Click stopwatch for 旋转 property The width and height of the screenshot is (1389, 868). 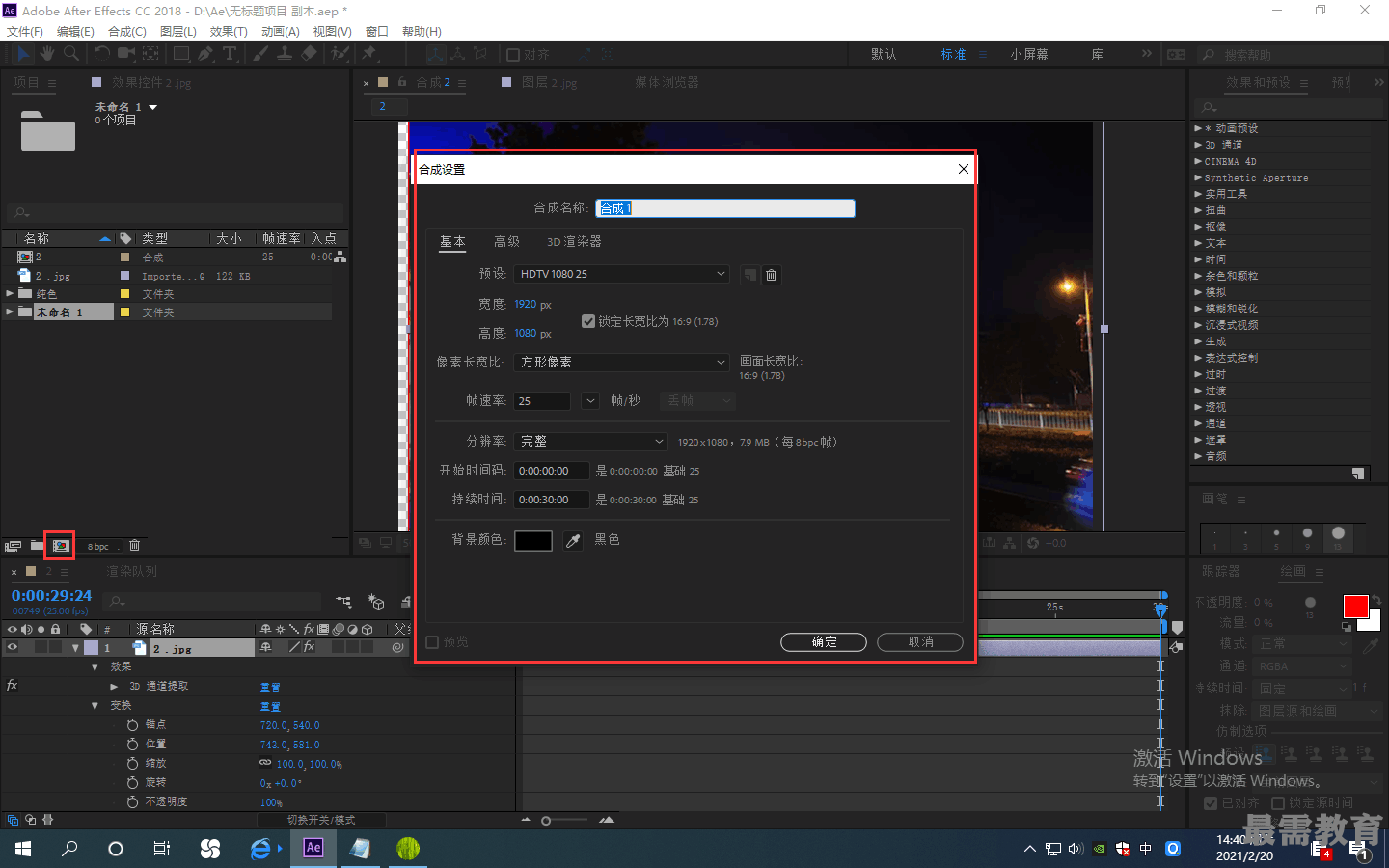pyautogui.click(x=133, y=782)
